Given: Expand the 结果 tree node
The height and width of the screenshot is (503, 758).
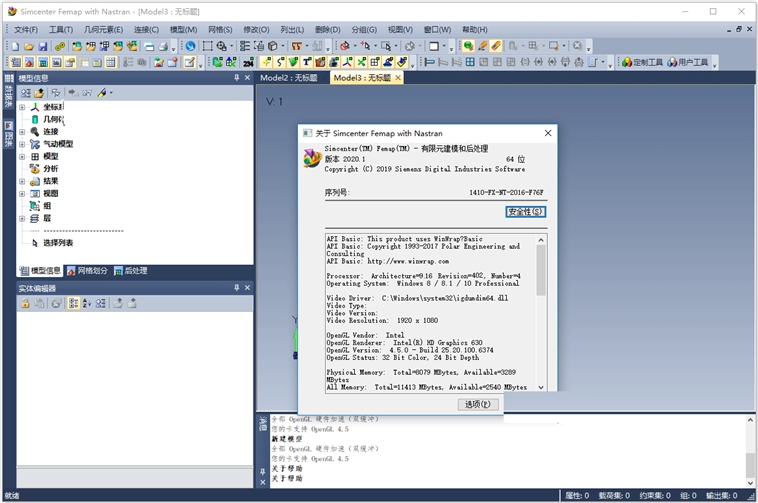Looking at the screenshot, I should coord(22,181).
